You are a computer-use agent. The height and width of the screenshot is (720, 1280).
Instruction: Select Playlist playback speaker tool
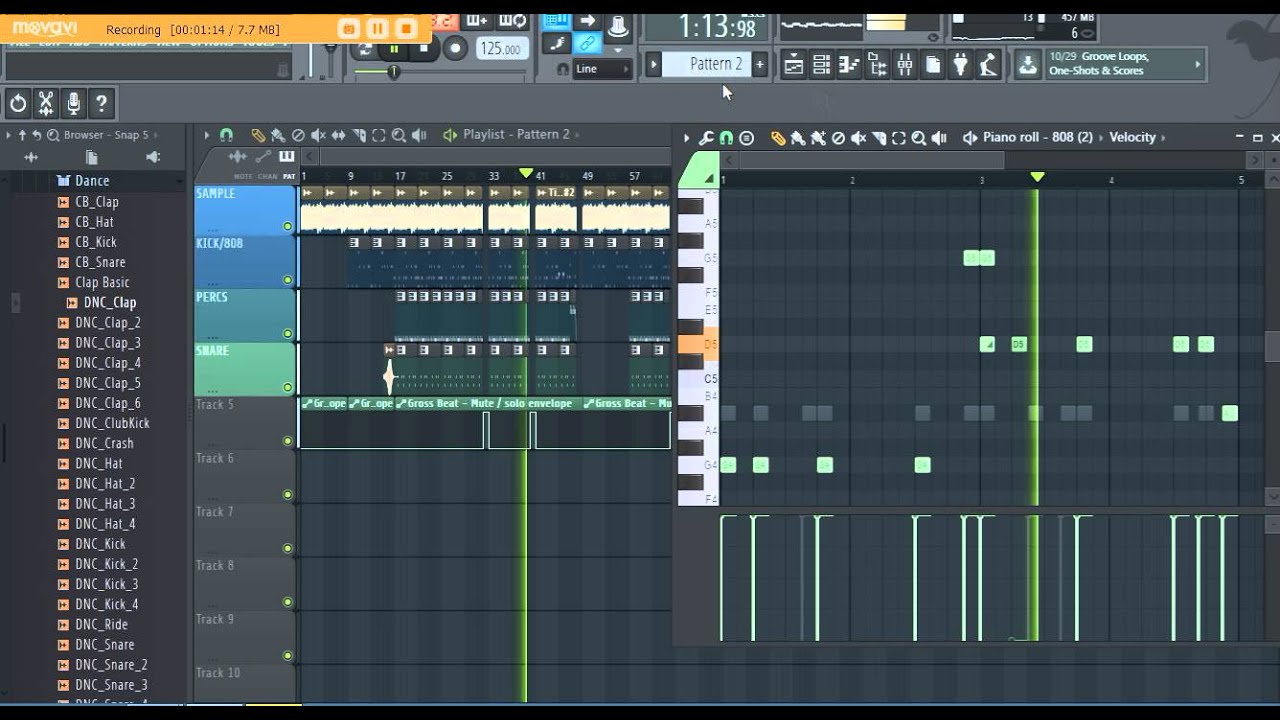tap(419, 135)
